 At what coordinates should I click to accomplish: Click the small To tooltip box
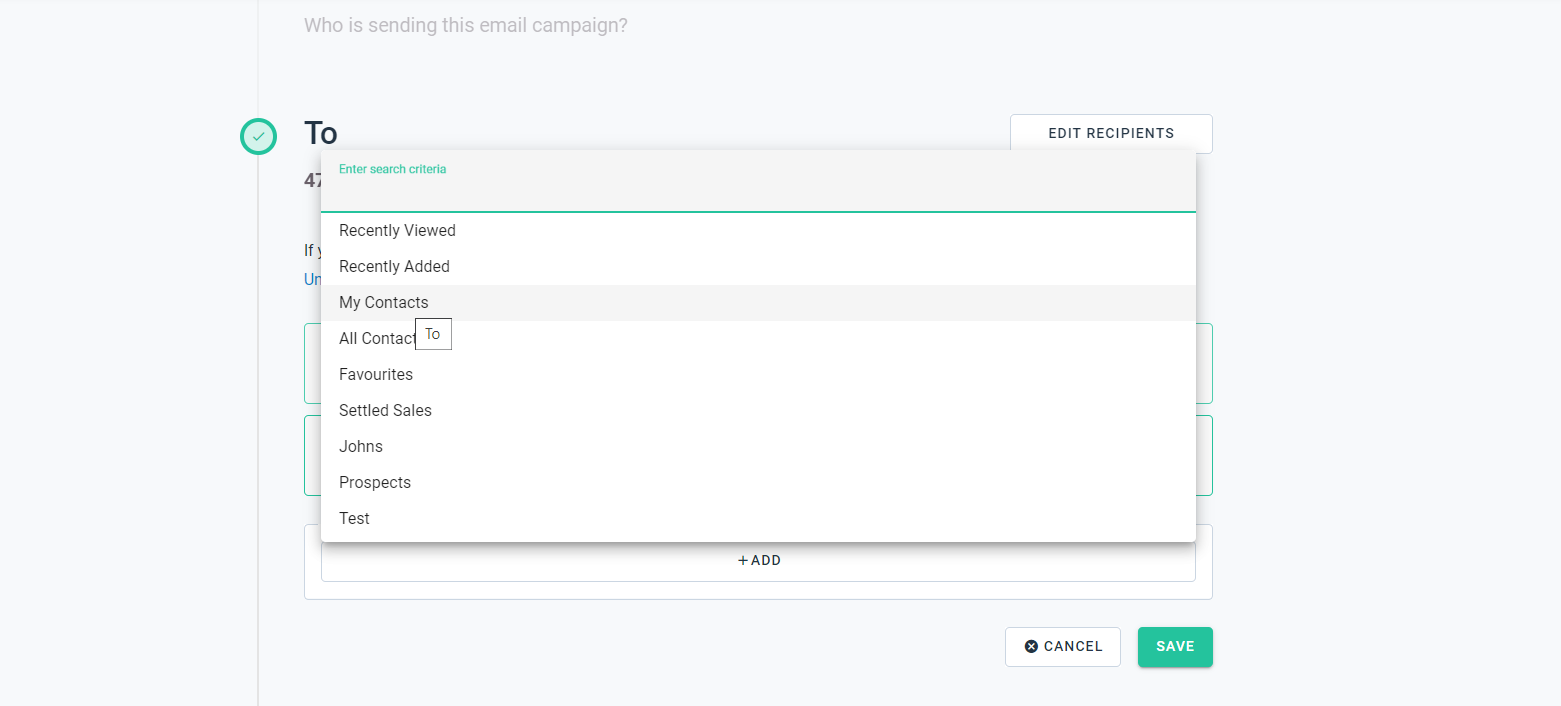point(433,334)
